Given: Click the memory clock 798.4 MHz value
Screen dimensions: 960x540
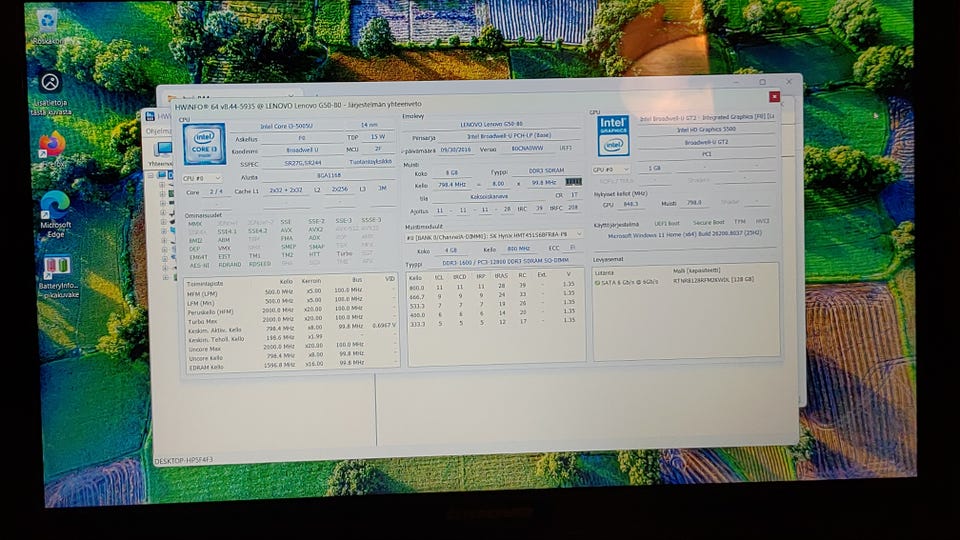Looking at the screenshot, I should pyautogui.click(x=452, y=184).
